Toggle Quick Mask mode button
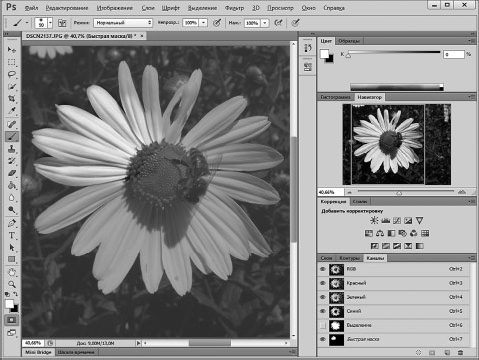This screenshot has width=479, height=360. (x=11, y=320)
